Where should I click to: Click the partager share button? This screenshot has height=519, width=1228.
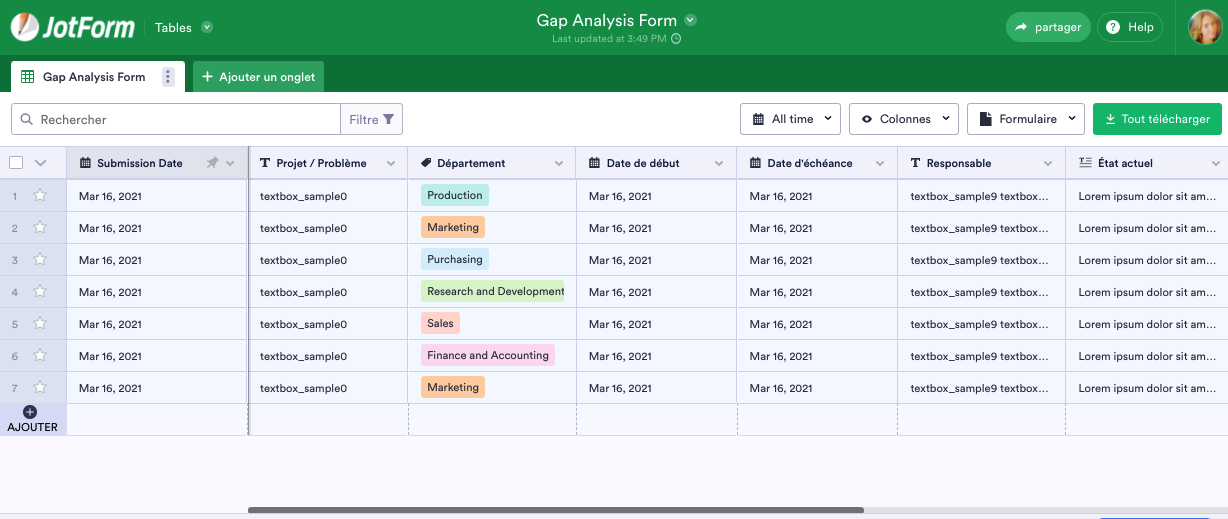[x=1047, y=27]
